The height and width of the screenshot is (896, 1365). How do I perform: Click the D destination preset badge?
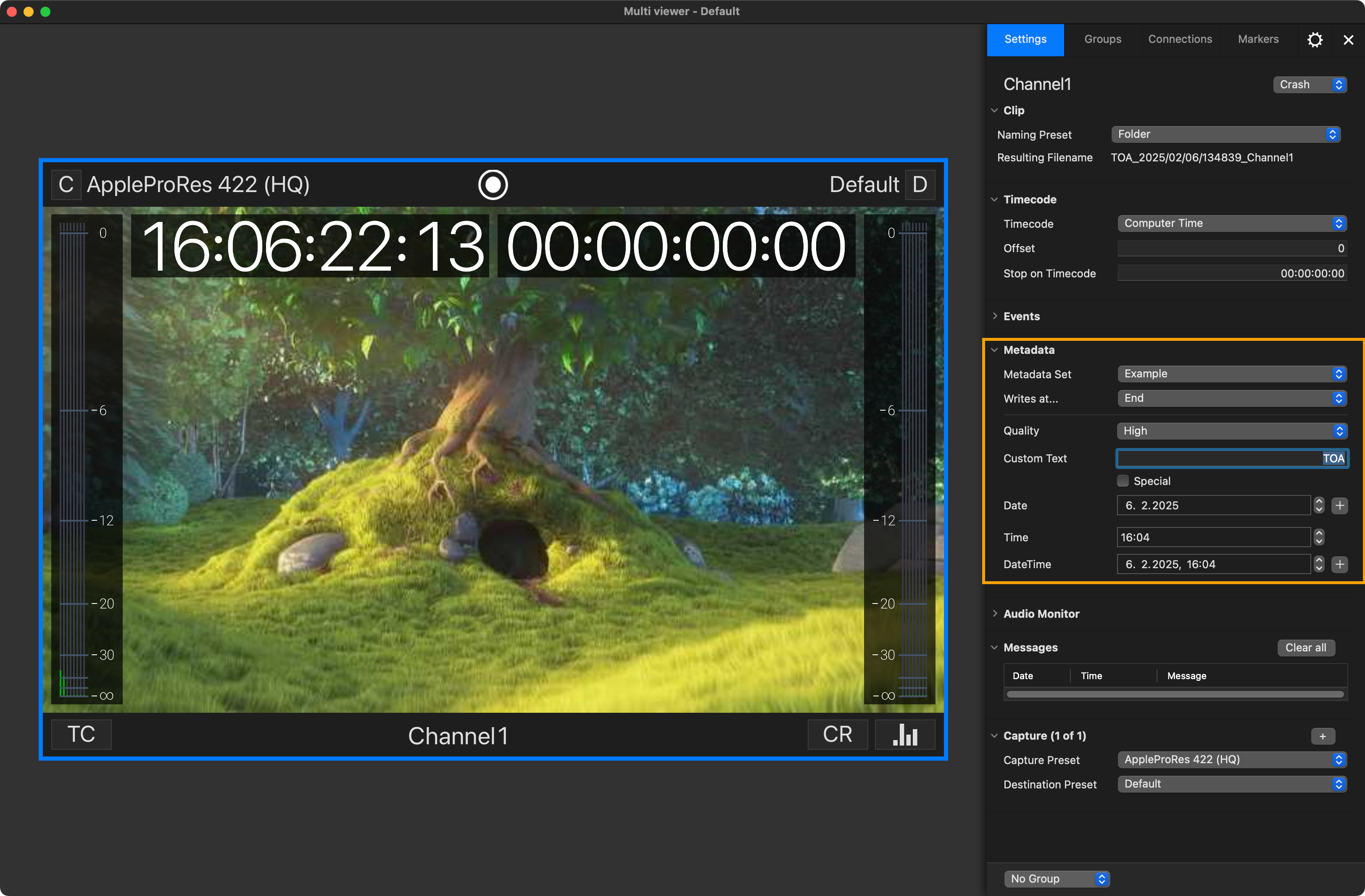[920, 185]
